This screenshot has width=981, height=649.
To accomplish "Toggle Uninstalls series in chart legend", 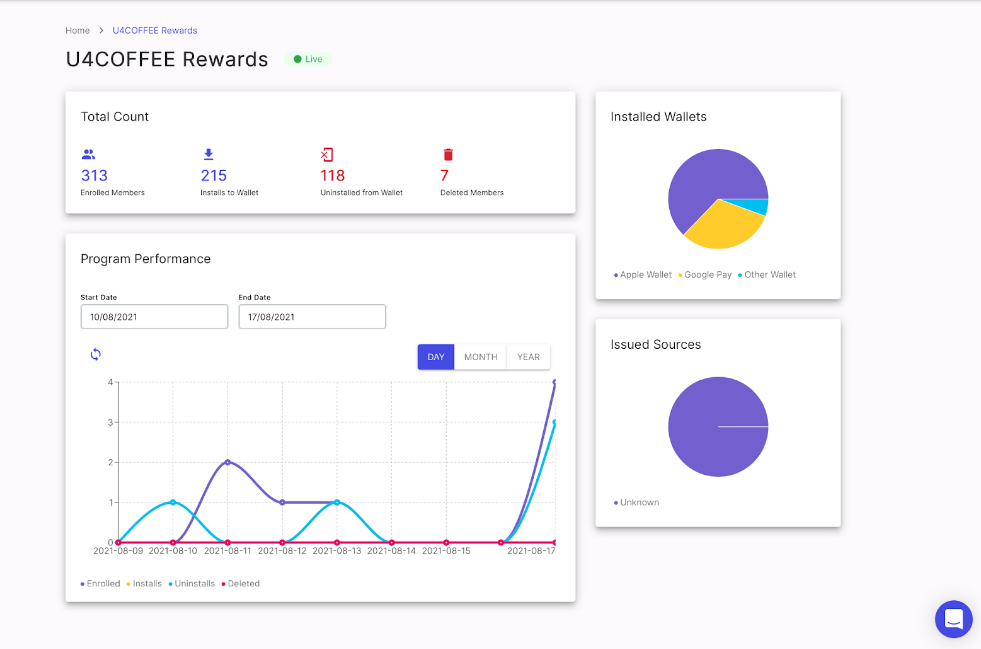I will 191,583.
